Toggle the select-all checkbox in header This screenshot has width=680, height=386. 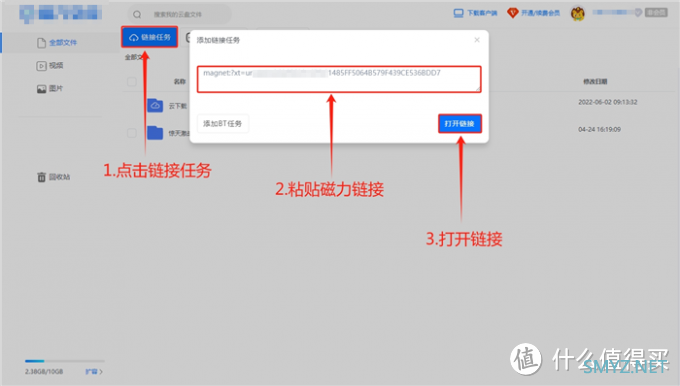point(132,82)
